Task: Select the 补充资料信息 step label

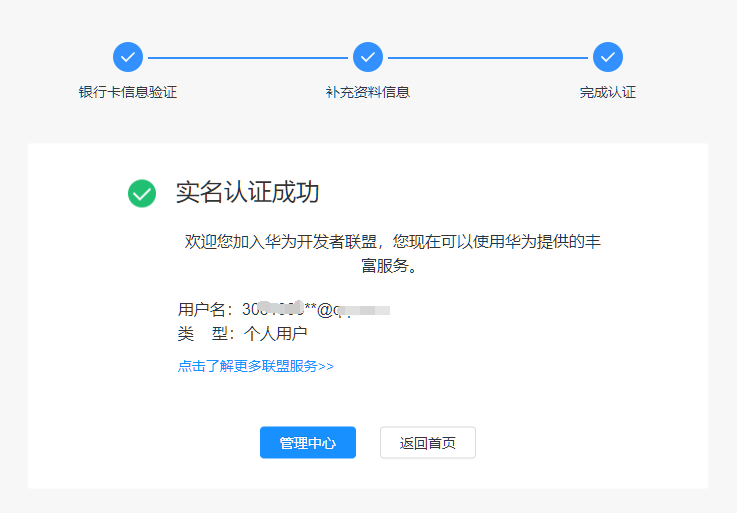Action: pyautogui.click(x=368, y=92)
